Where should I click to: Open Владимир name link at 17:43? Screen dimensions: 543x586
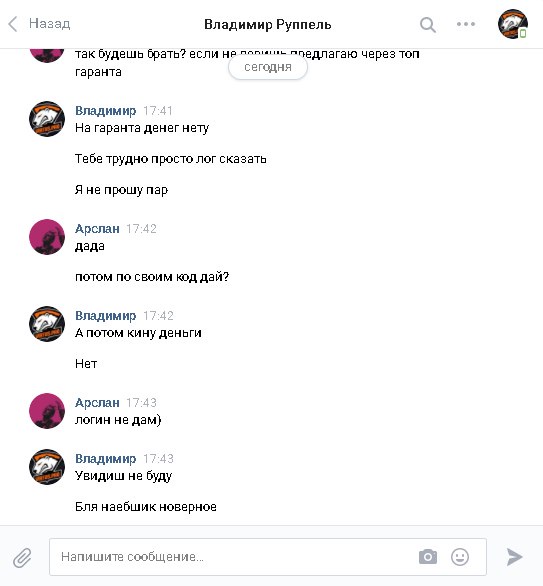click(x=105, y=459)
